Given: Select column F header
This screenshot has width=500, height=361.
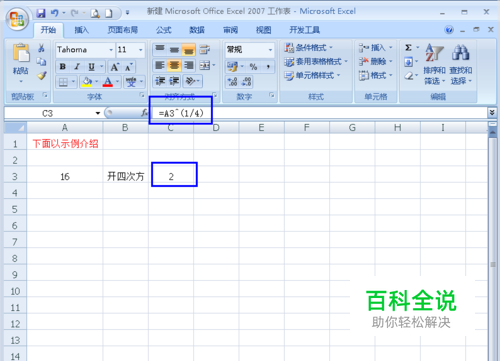Looking at the screenshot, I should (307, 128).
